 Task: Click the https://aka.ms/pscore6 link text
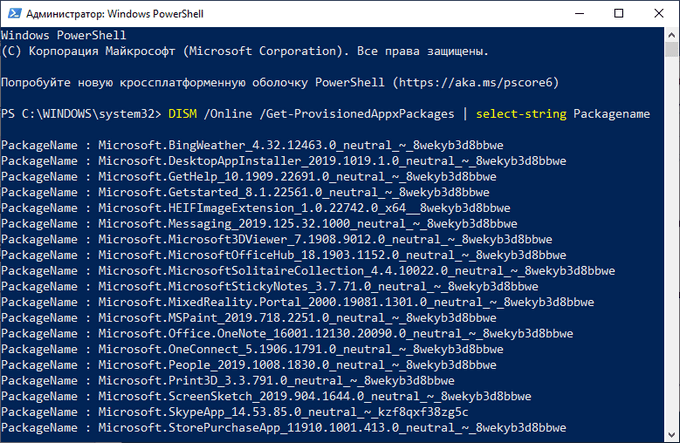pyautogui.click(x=476, y=82)
